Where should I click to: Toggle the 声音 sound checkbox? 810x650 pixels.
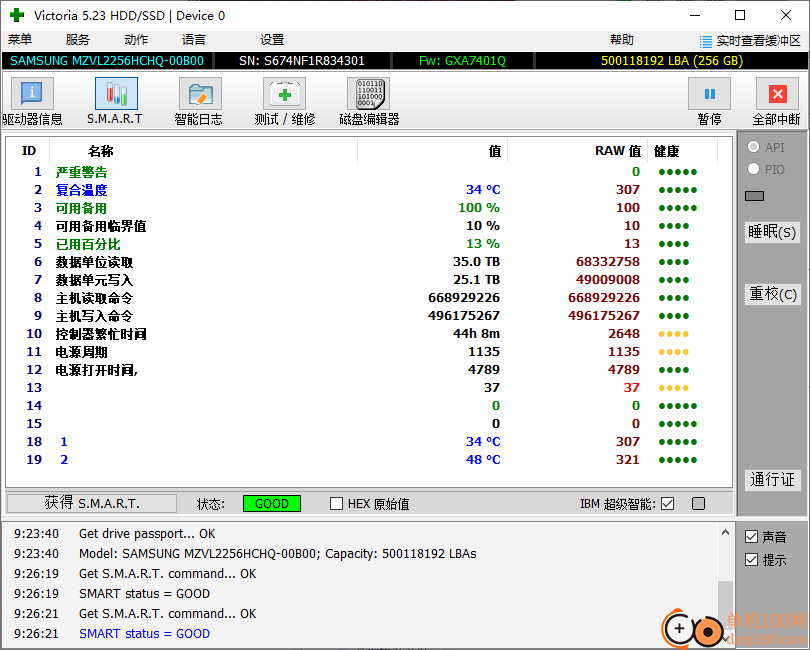pos(752,537)
